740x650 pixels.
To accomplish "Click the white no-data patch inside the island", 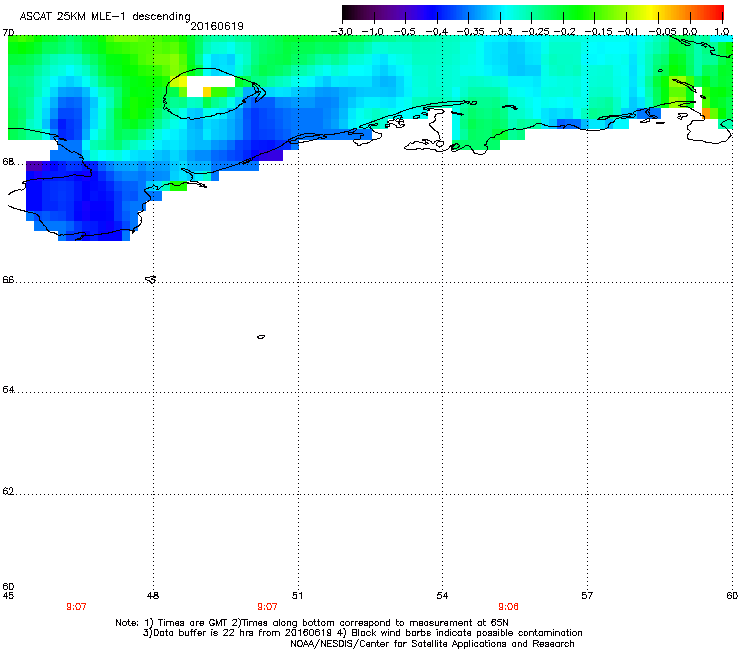I will coord(210,83).
